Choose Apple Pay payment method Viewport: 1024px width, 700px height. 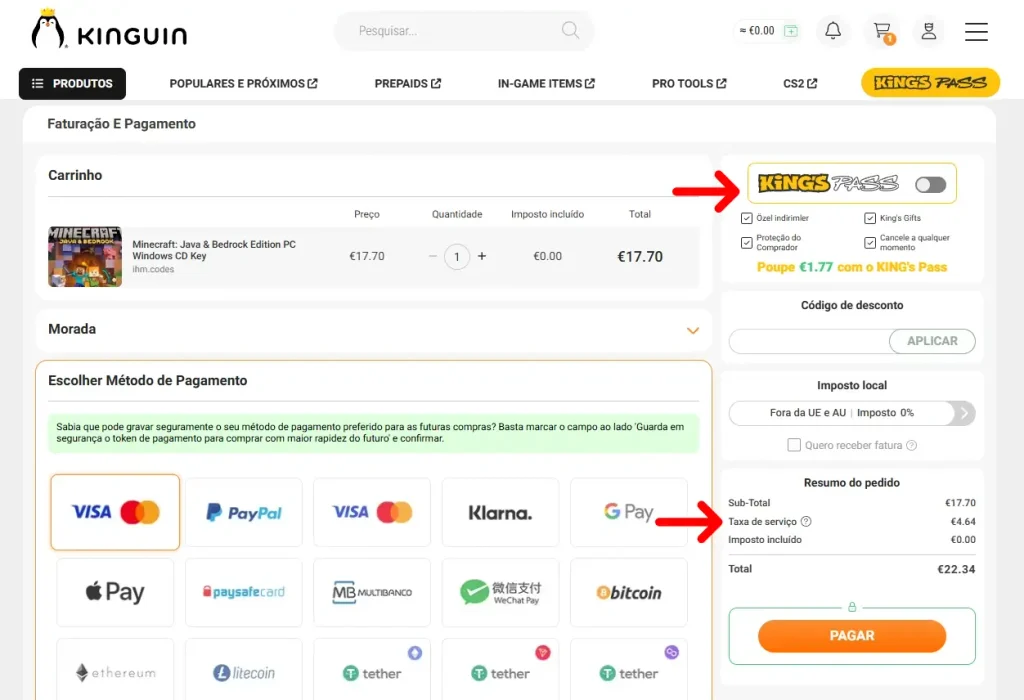pos(115,592)
